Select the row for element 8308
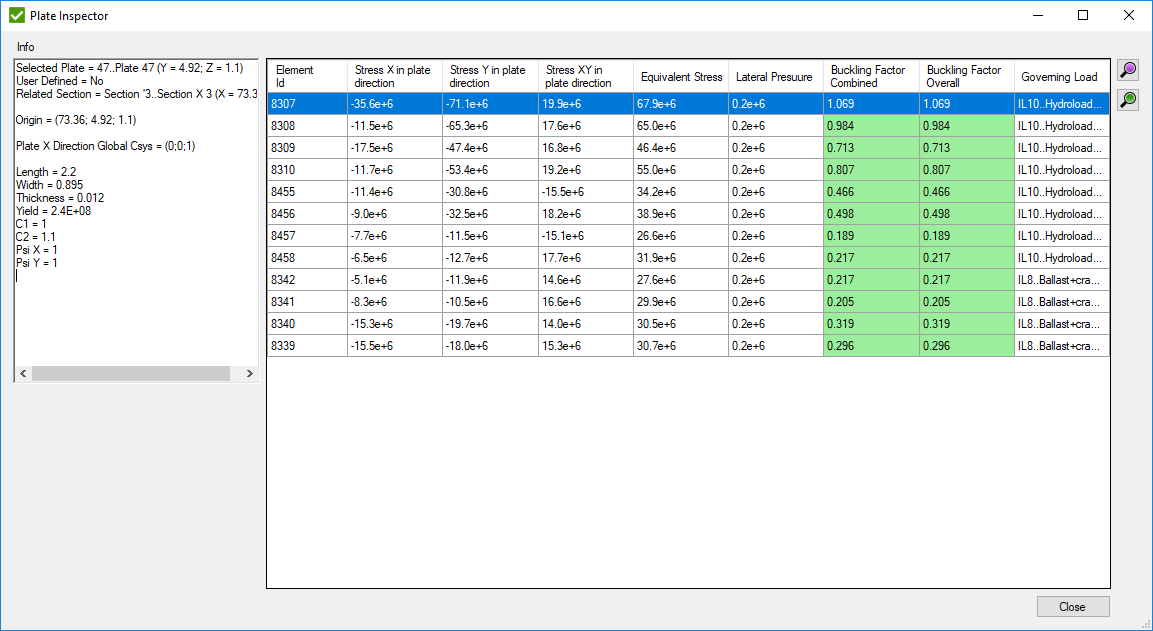Image resolution: width=1153 pixels, height=631 pixels. 688,126
